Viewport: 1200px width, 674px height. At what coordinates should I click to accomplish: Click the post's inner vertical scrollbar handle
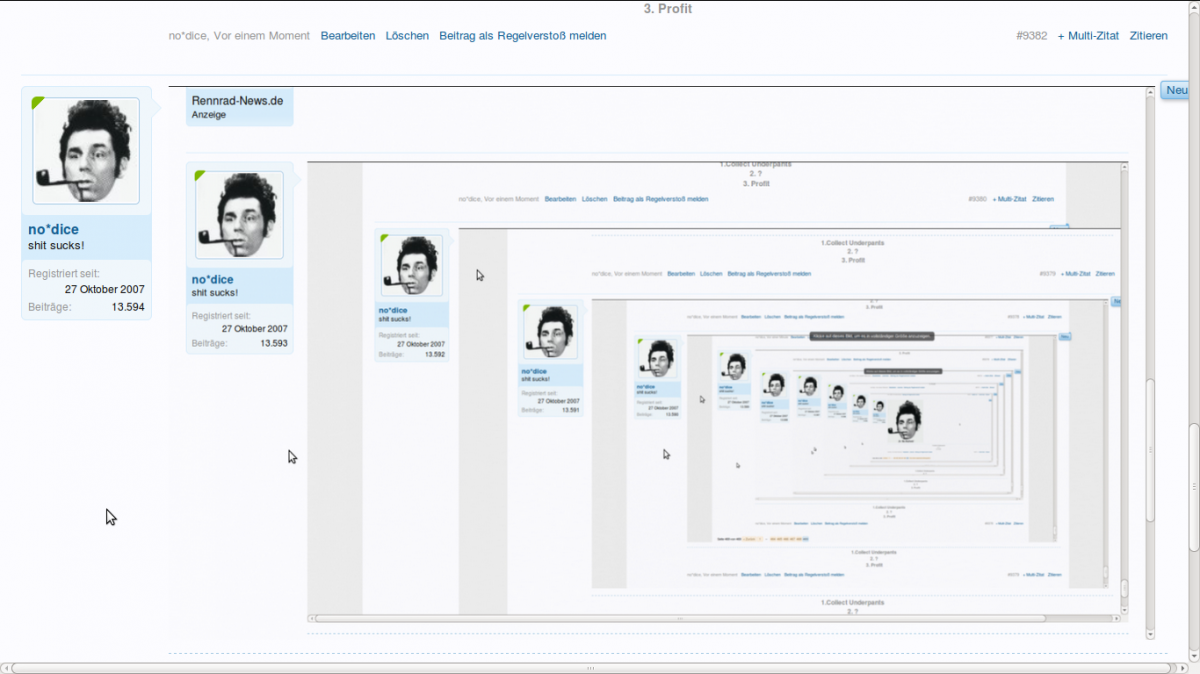pos(1150,450)
